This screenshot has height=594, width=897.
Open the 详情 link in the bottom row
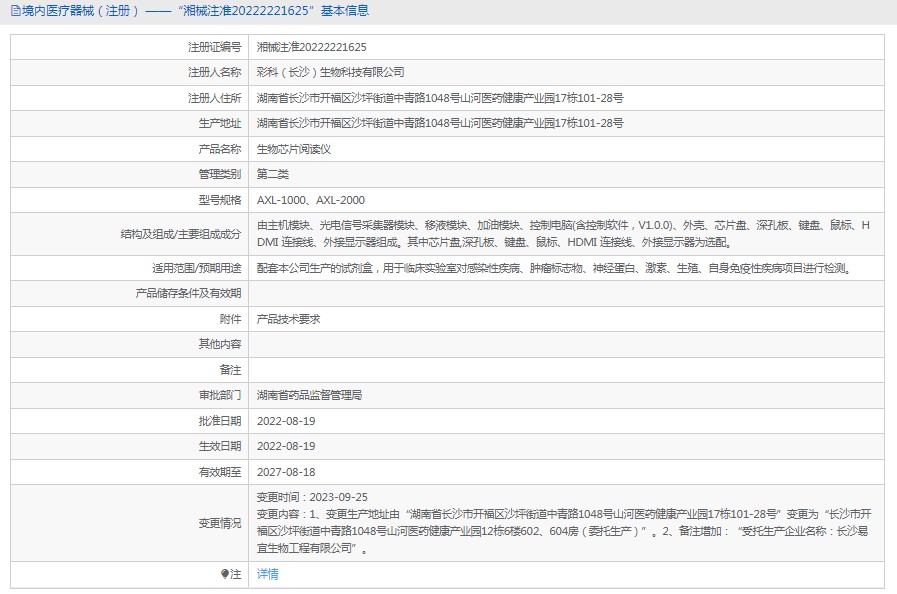click(268, 574)
